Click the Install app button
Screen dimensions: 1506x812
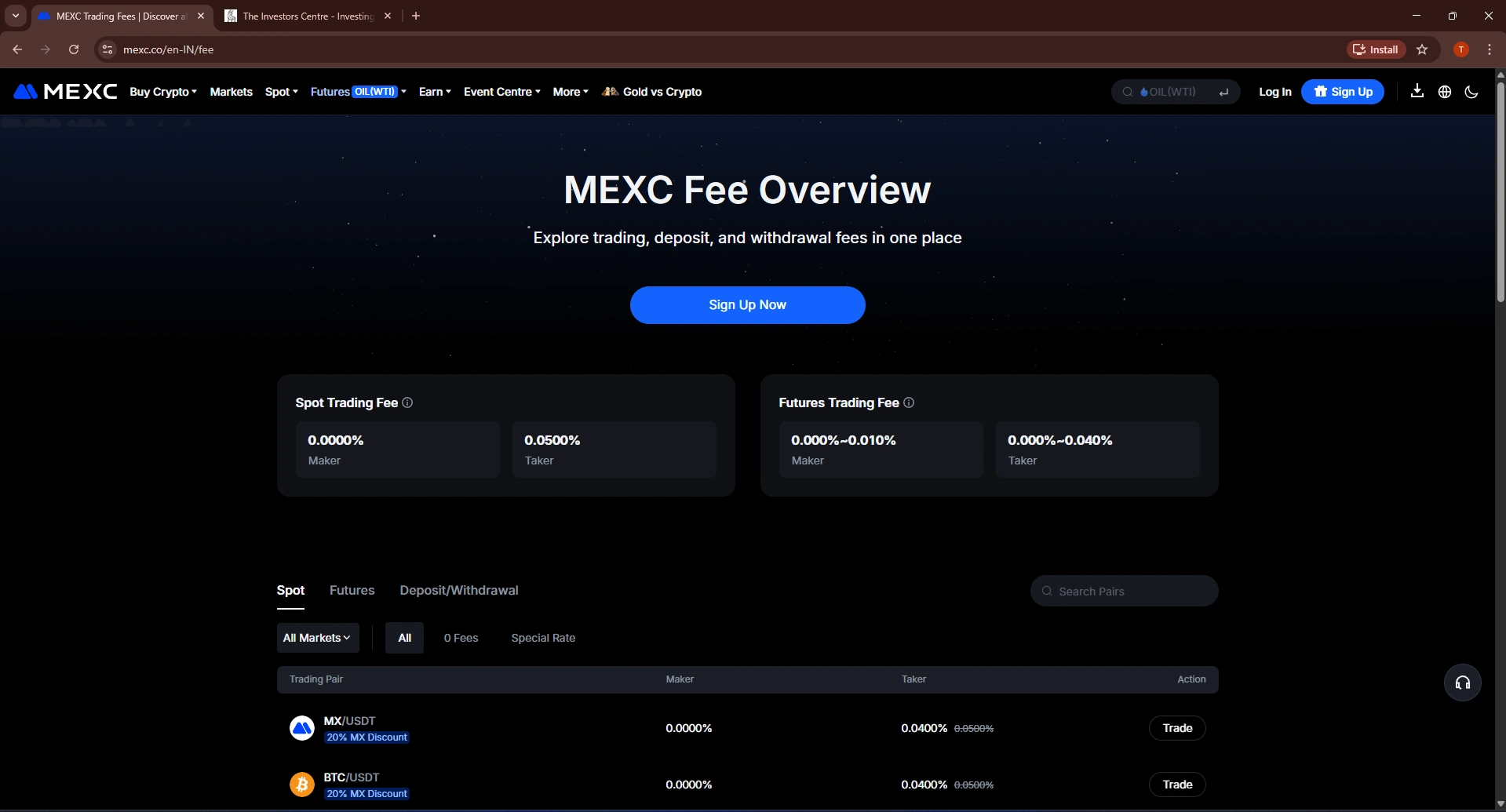coord(1376,49)
